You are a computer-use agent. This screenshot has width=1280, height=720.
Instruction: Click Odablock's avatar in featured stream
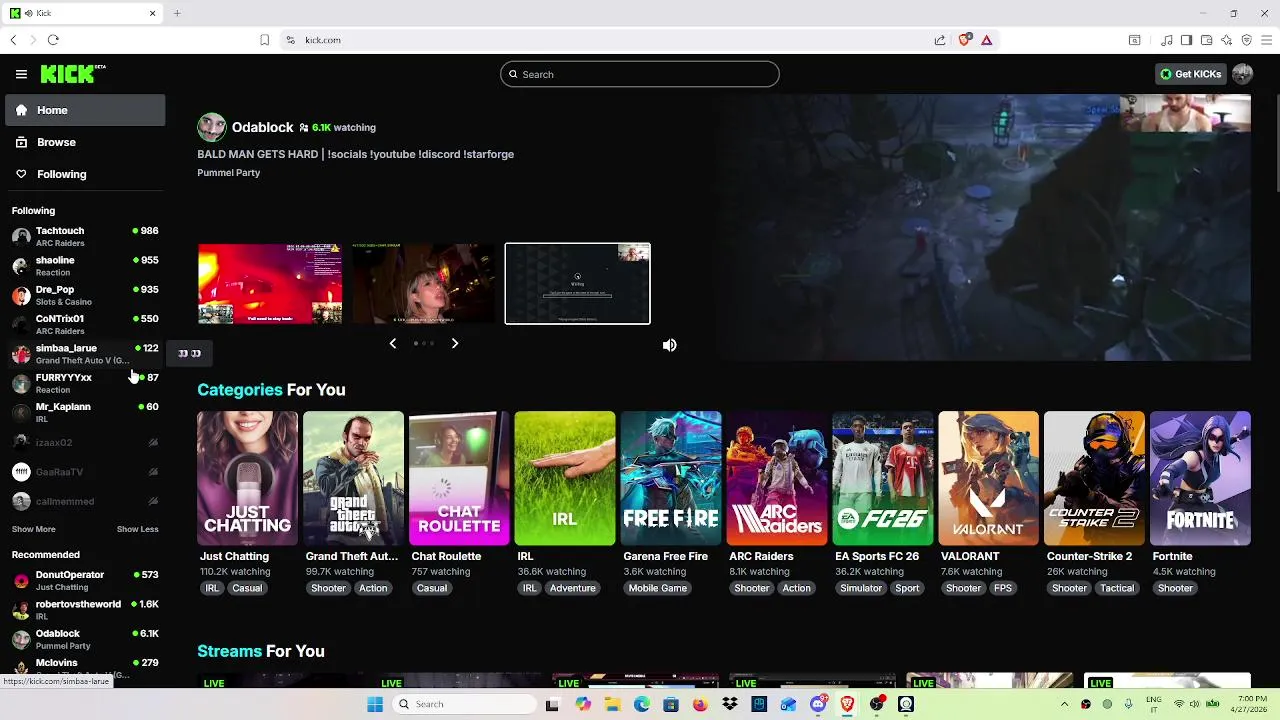tap(212, 127)
